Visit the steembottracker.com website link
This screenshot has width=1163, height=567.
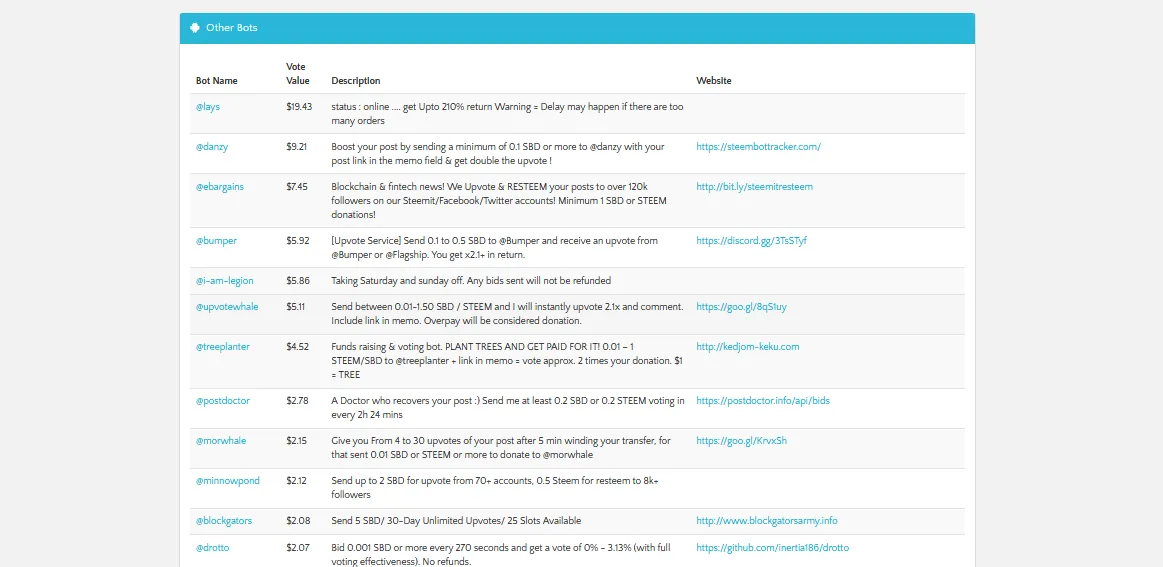tap(759, 147)
